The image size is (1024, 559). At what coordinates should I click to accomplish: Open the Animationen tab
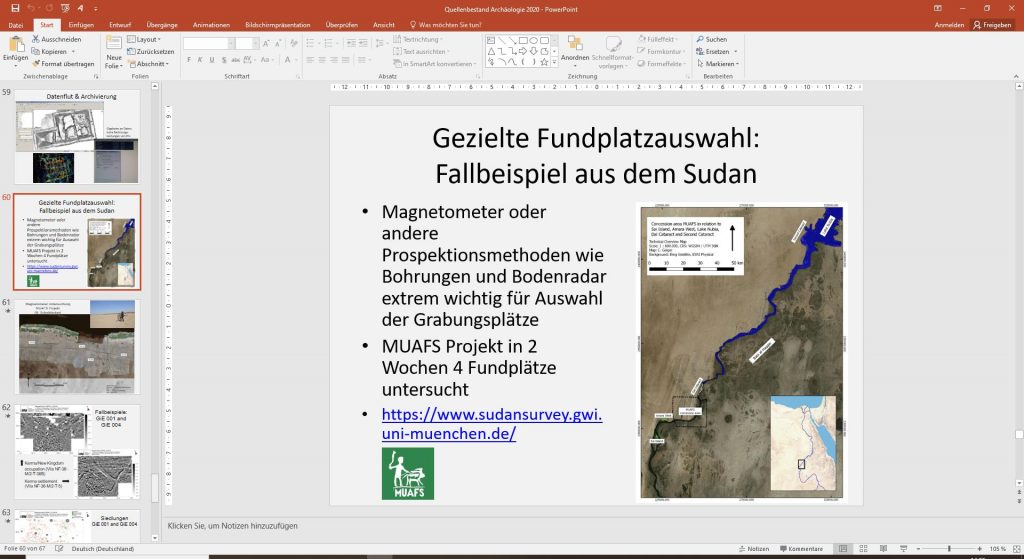pos(211,25)
